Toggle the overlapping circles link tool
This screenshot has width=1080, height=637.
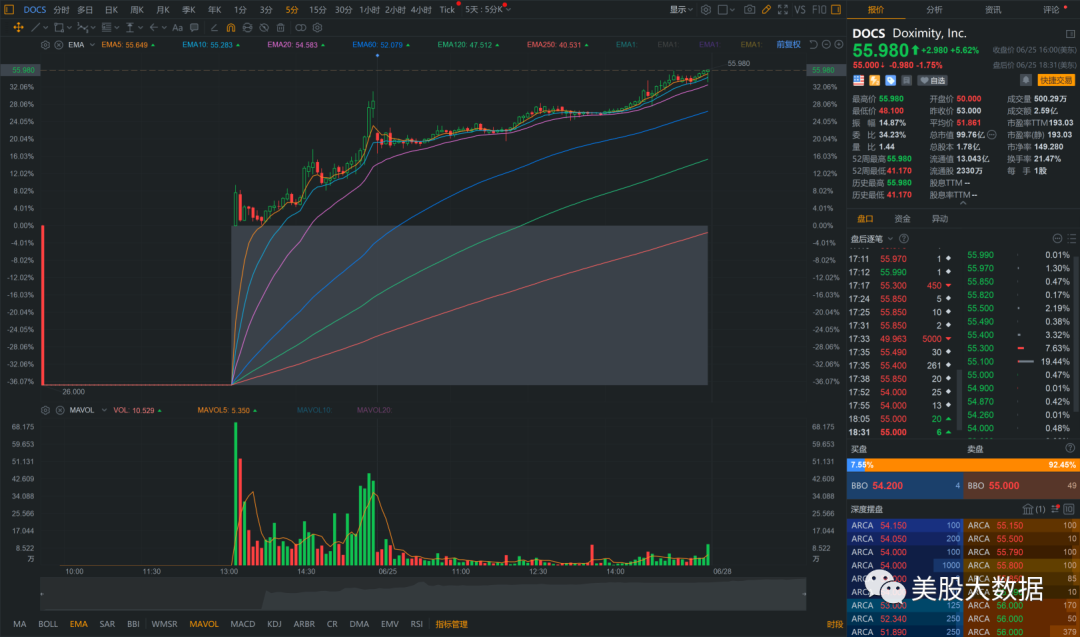[300, 28]
